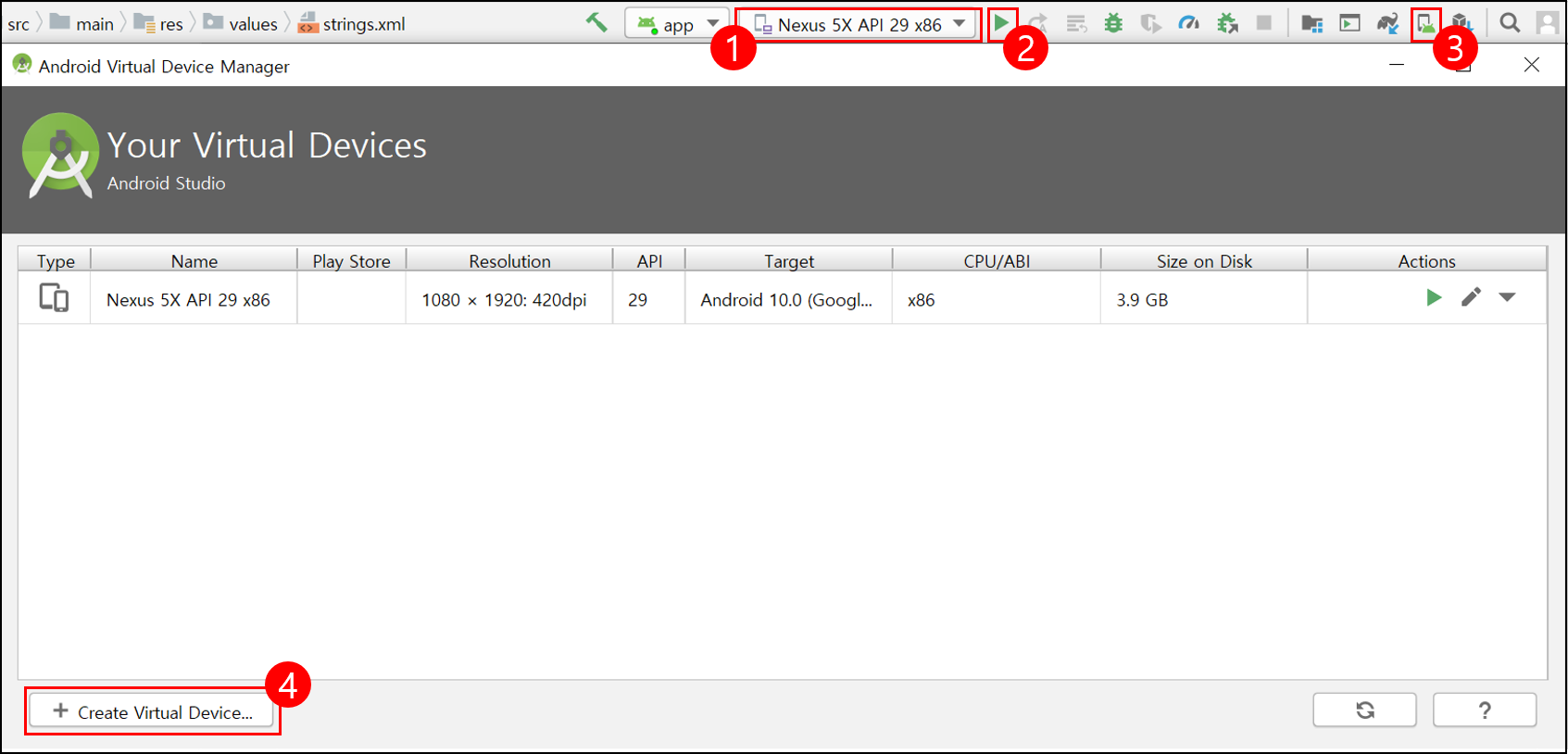Viewport: 1568px width, 754px height.
Task: Sort by the Target column header
Action: (789, 260)
